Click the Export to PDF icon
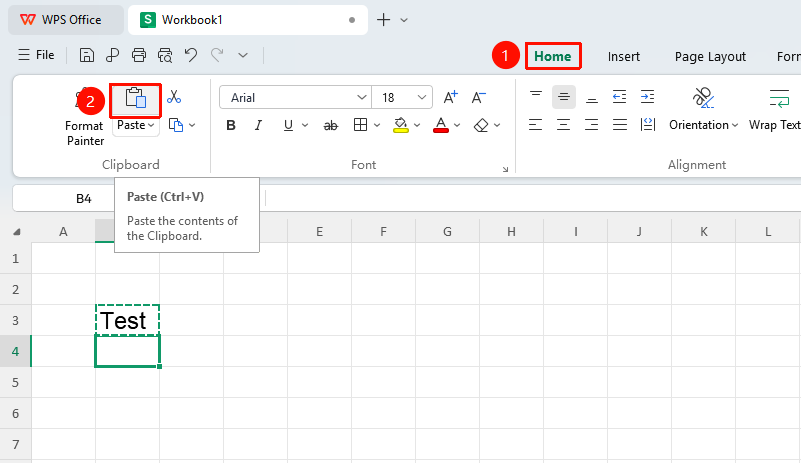801x463 pixels. (x=112, y=55)
